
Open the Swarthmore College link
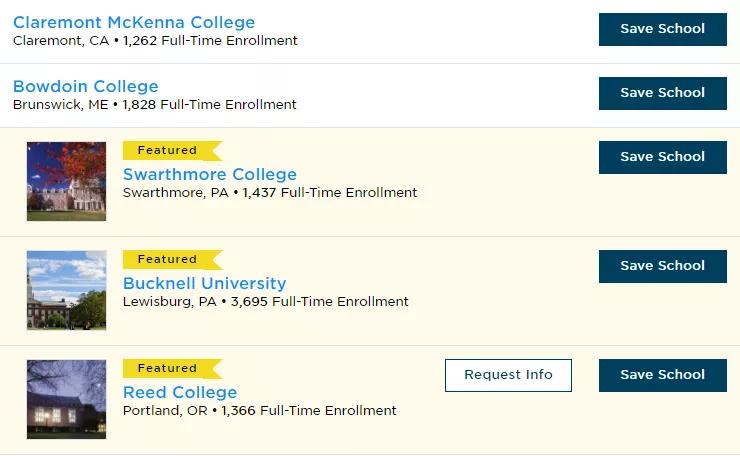(210, 174)
